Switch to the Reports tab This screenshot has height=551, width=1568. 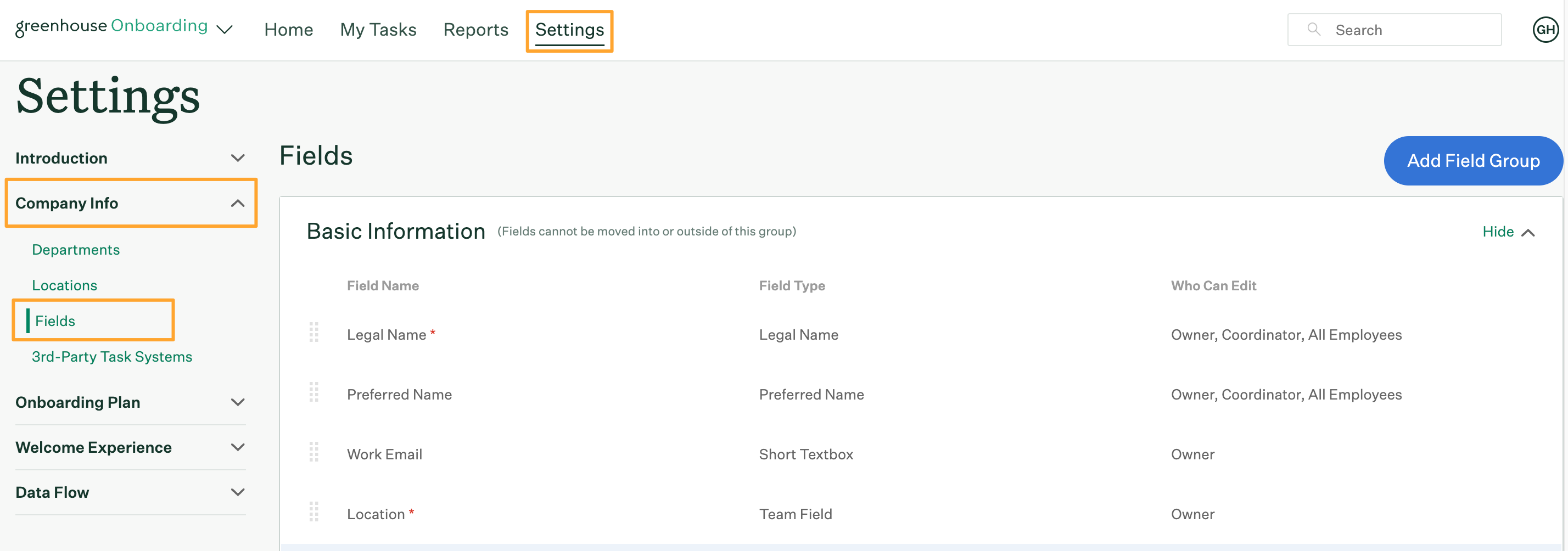[x=475, y=30]
